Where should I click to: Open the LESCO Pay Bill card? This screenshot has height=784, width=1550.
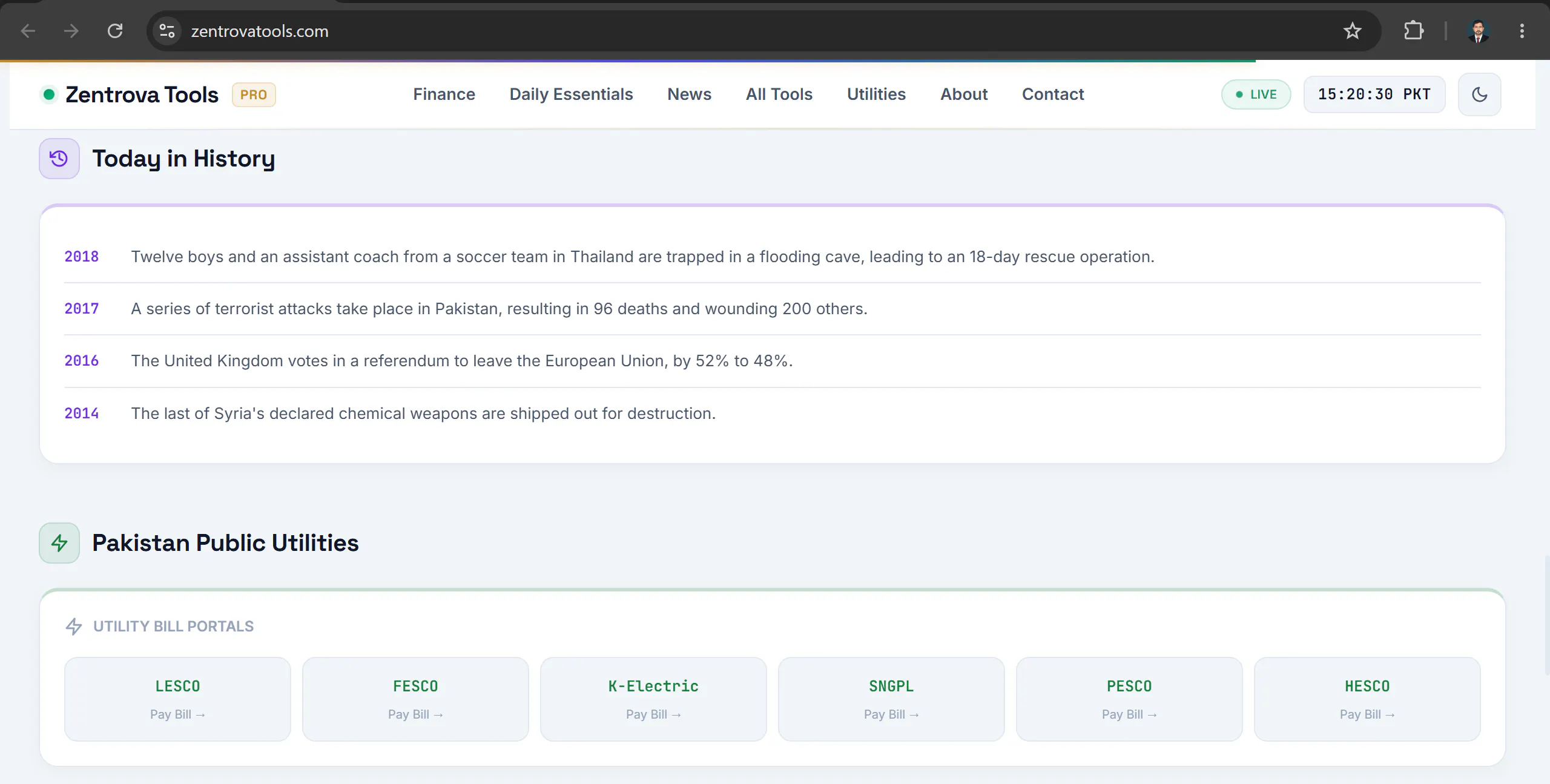click(177, 699)
